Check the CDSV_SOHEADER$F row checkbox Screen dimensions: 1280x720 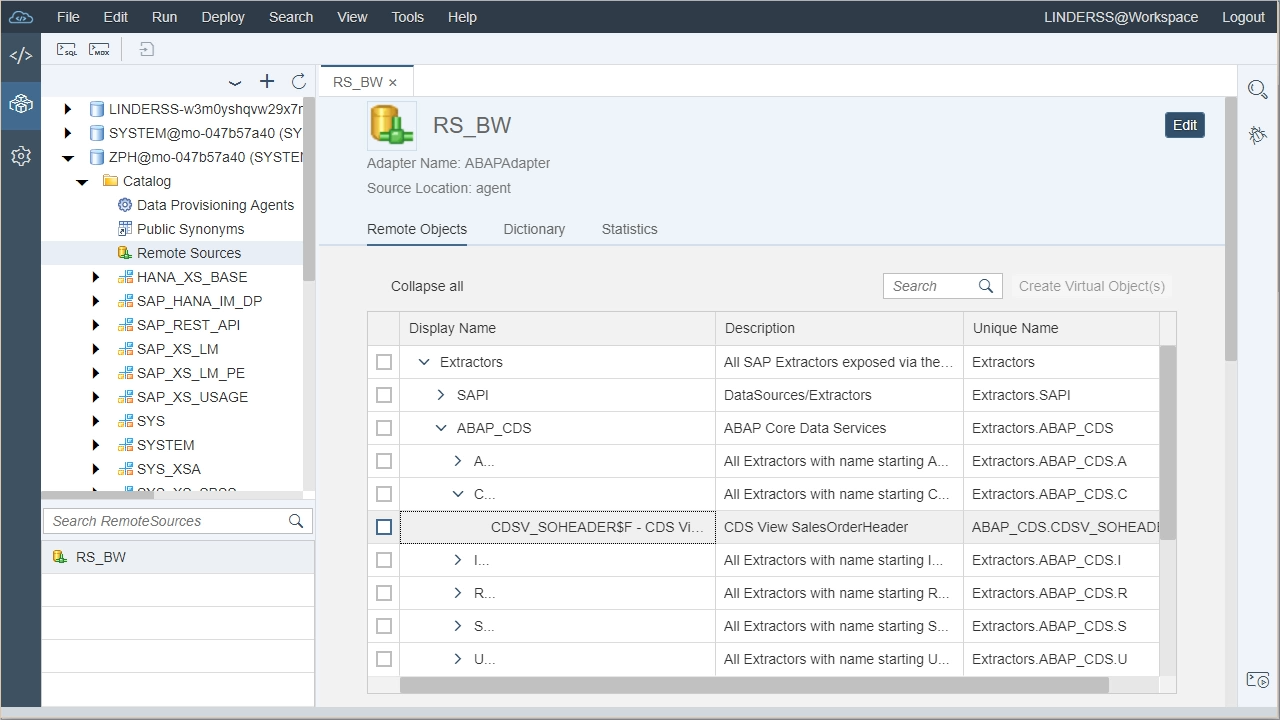tap(384, 527)
